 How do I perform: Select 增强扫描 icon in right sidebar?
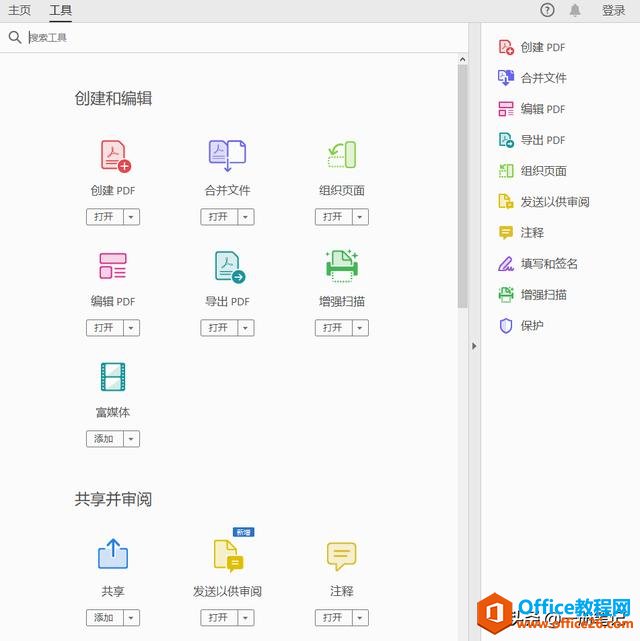(x=506, y=294)
